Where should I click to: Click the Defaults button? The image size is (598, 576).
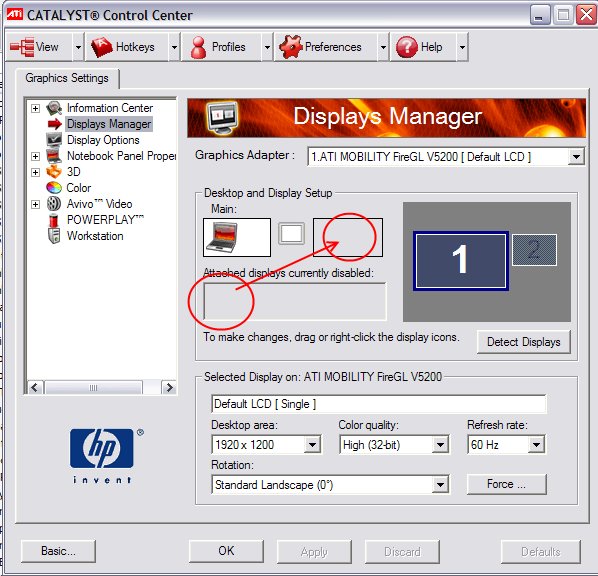tap(541, 551)
